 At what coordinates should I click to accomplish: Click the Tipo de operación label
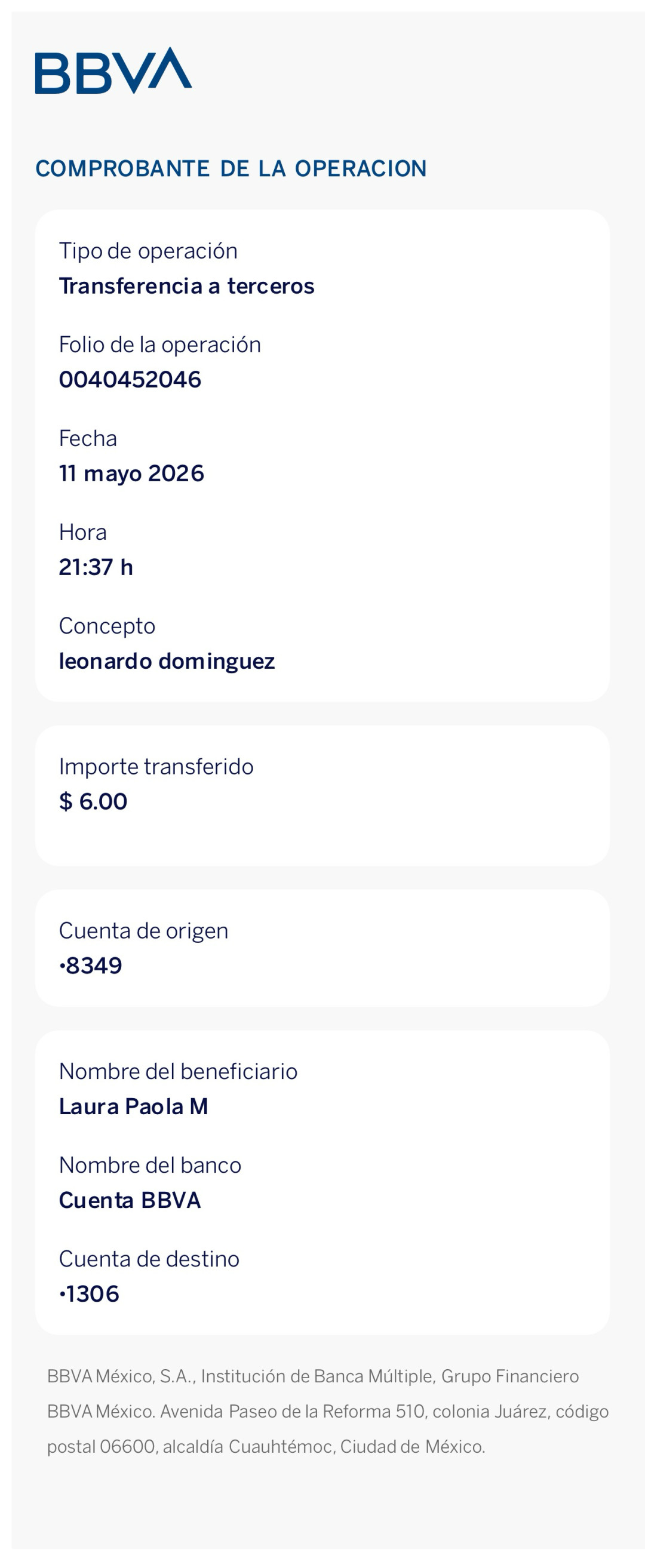148,251
